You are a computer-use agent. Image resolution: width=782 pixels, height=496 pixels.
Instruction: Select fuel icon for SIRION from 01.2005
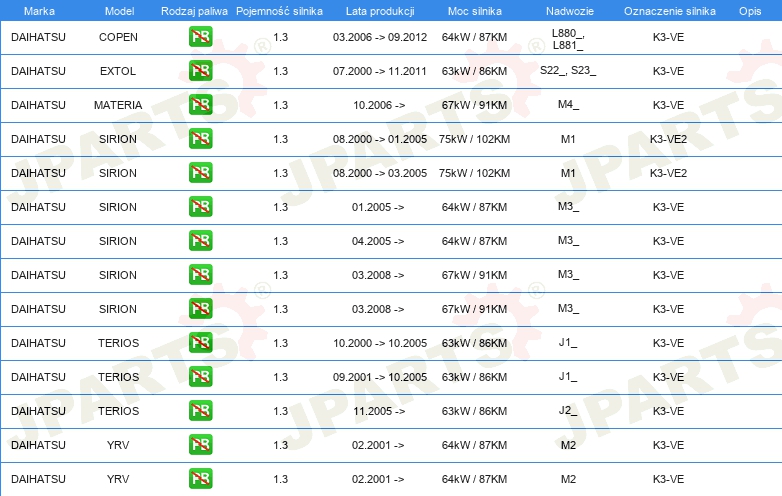(x=200, y=207)
